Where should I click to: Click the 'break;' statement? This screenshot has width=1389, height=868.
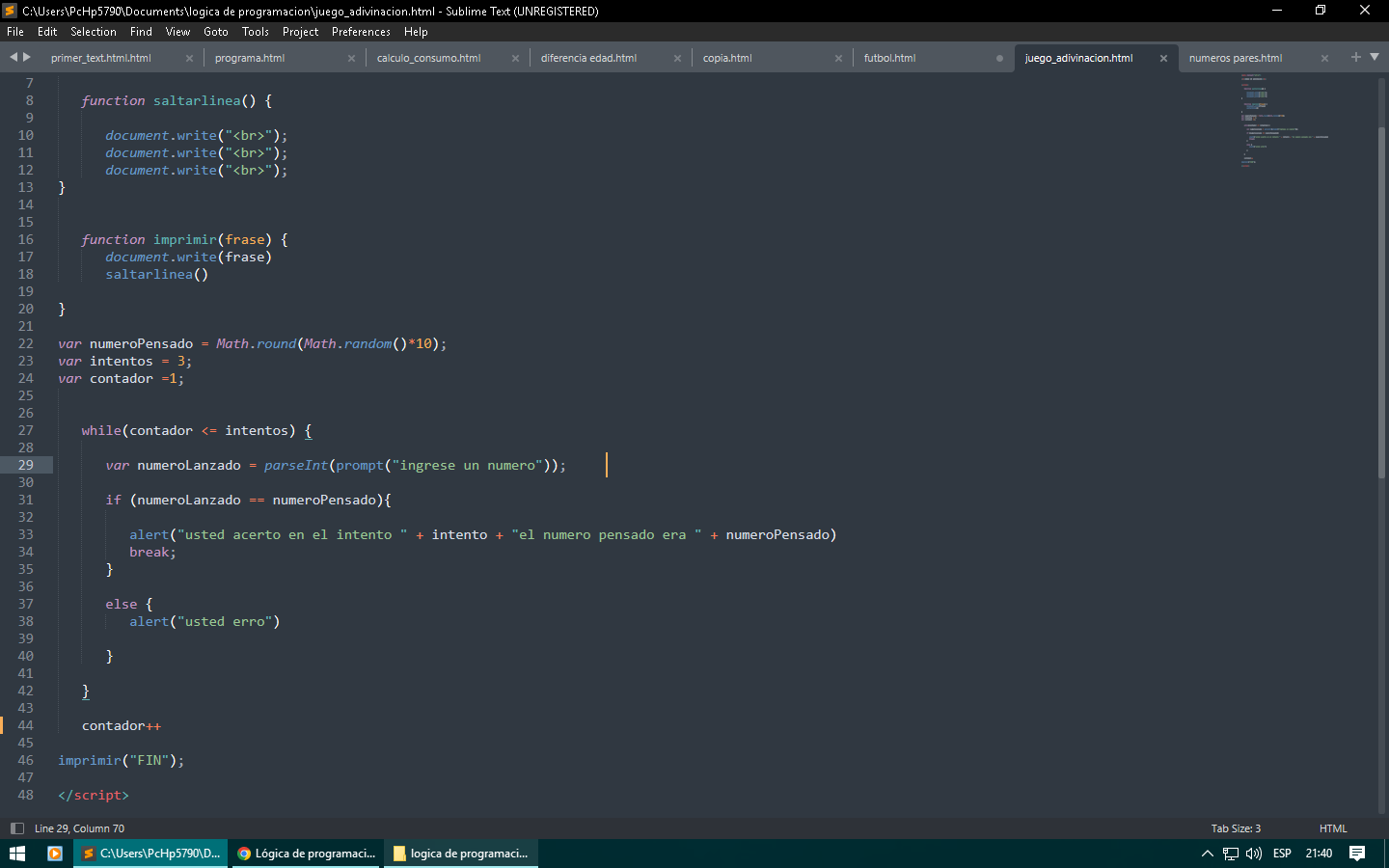tap(152, 552)
